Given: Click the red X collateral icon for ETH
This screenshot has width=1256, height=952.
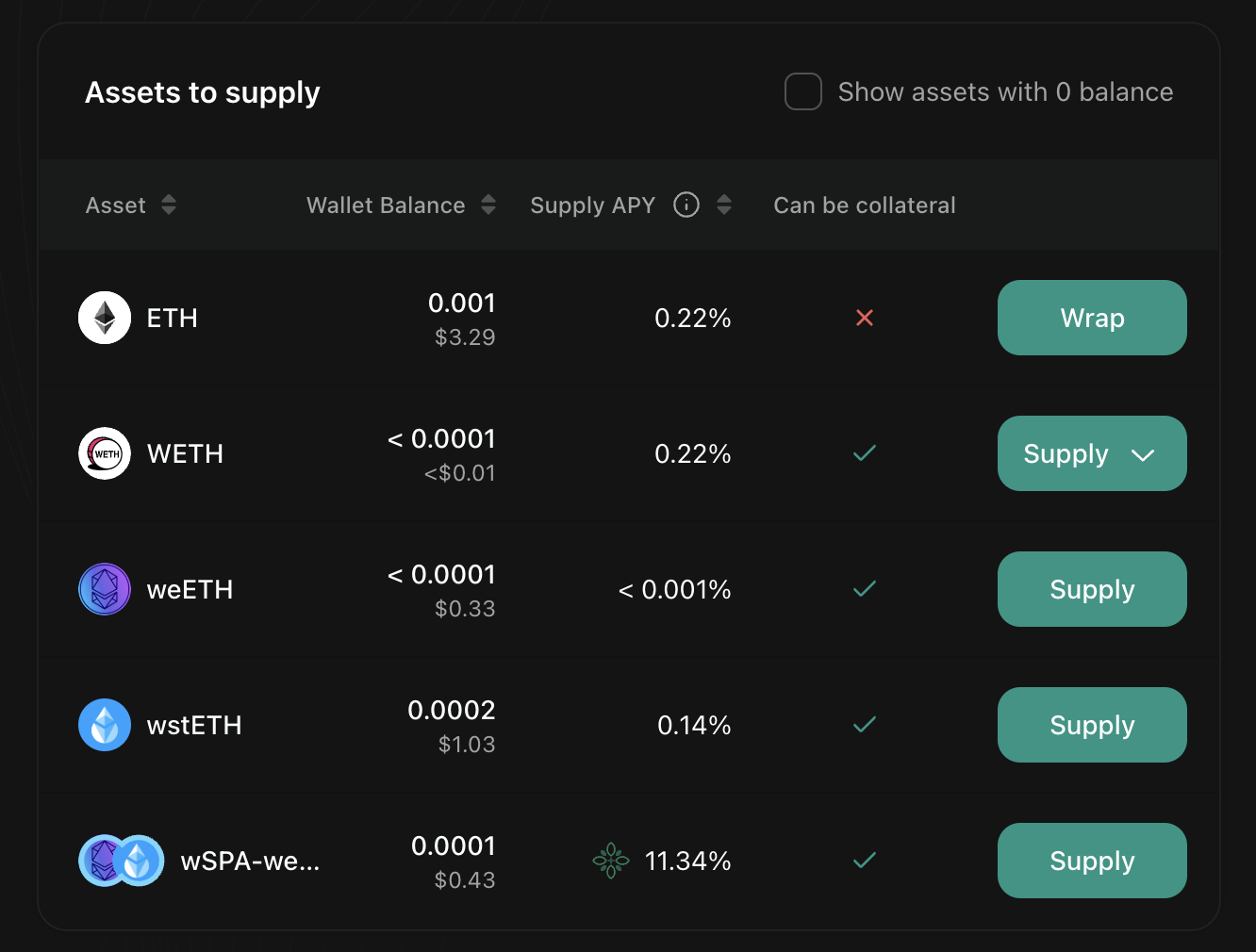Looking at the screenshot, I should (x=865, y=318).
